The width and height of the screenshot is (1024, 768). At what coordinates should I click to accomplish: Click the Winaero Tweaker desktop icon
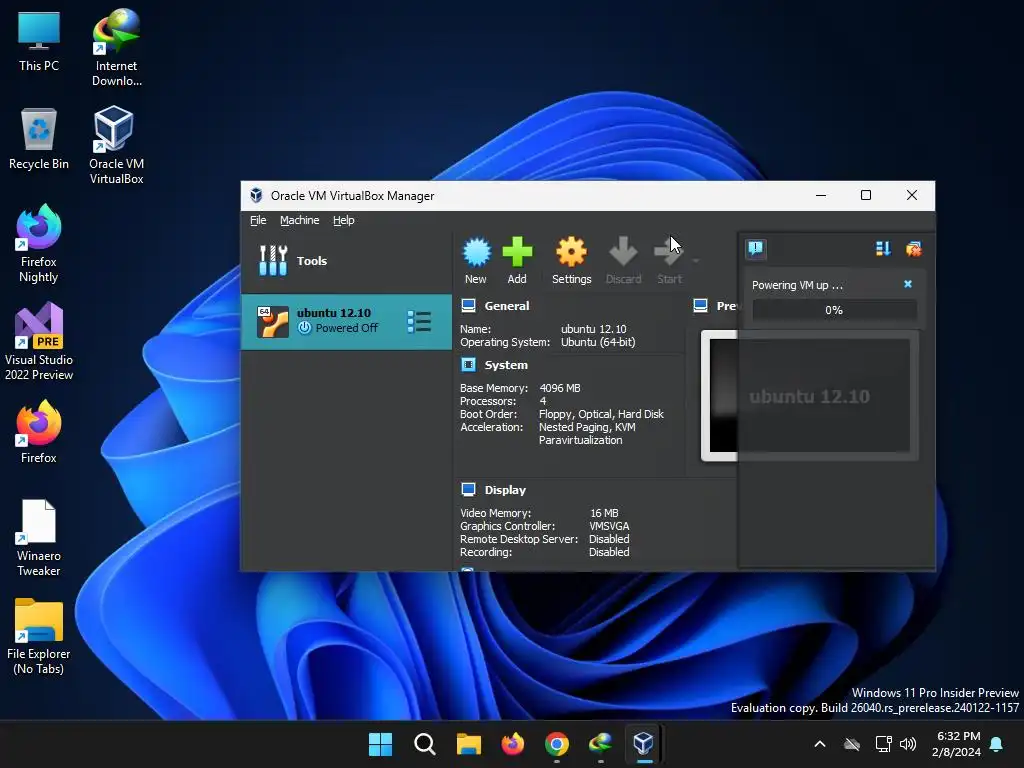(39, 537)
